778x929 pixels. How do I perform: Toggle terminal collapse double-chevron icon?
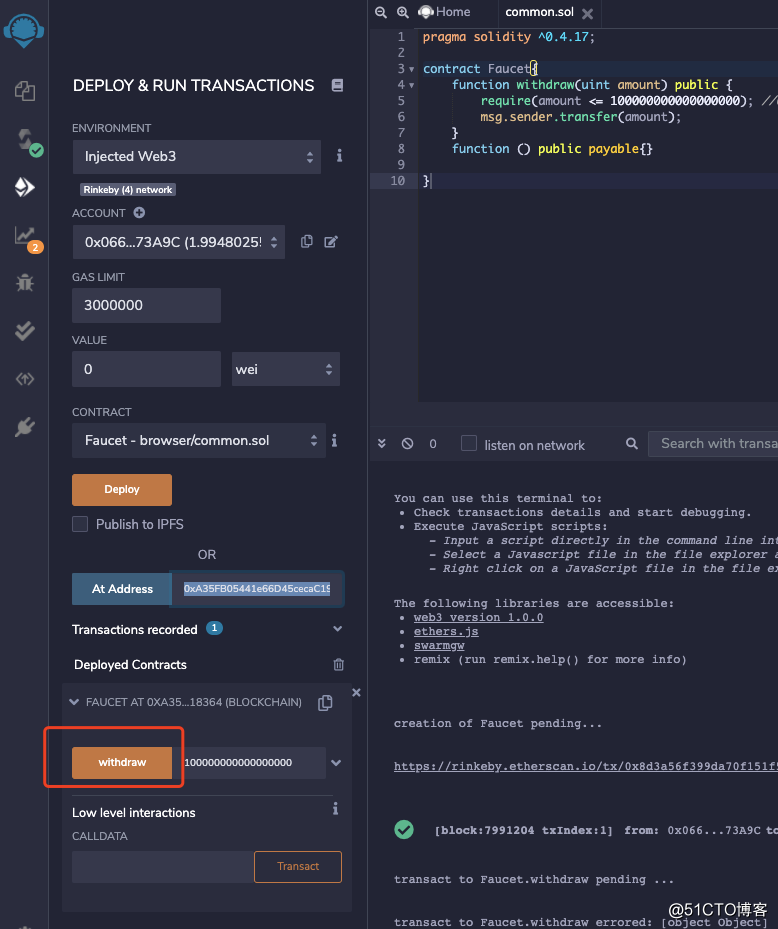[x=382, y=443]
